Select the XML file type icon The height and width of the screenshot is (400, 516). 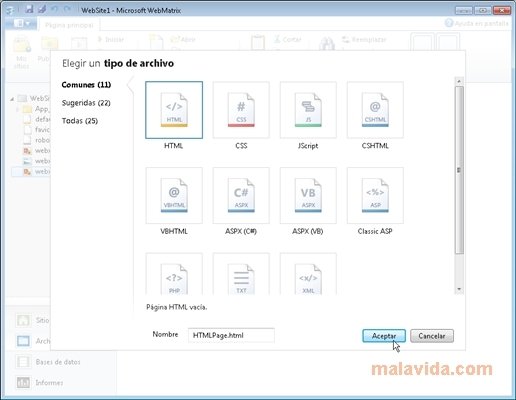pyautogui.click(x=308, y=274)
